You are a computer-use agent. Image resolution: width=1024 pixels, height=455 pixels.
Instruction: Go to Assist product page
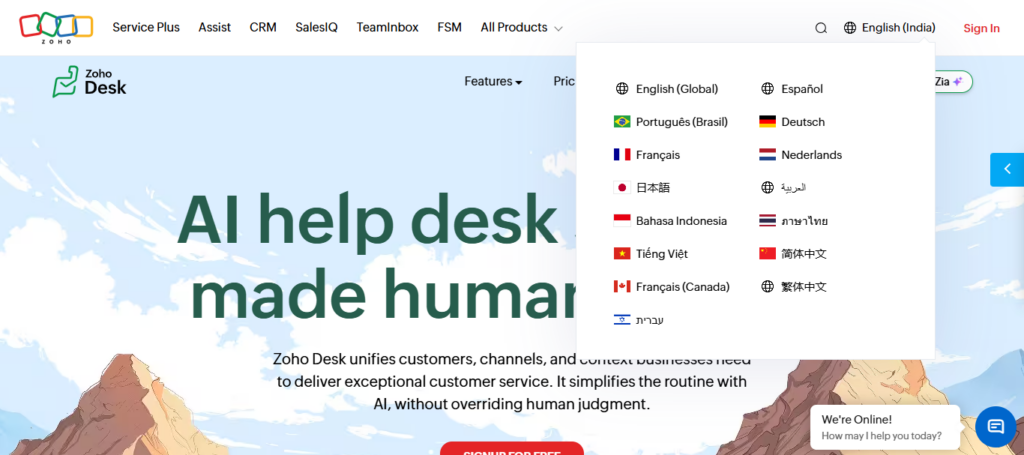[215, 27]
